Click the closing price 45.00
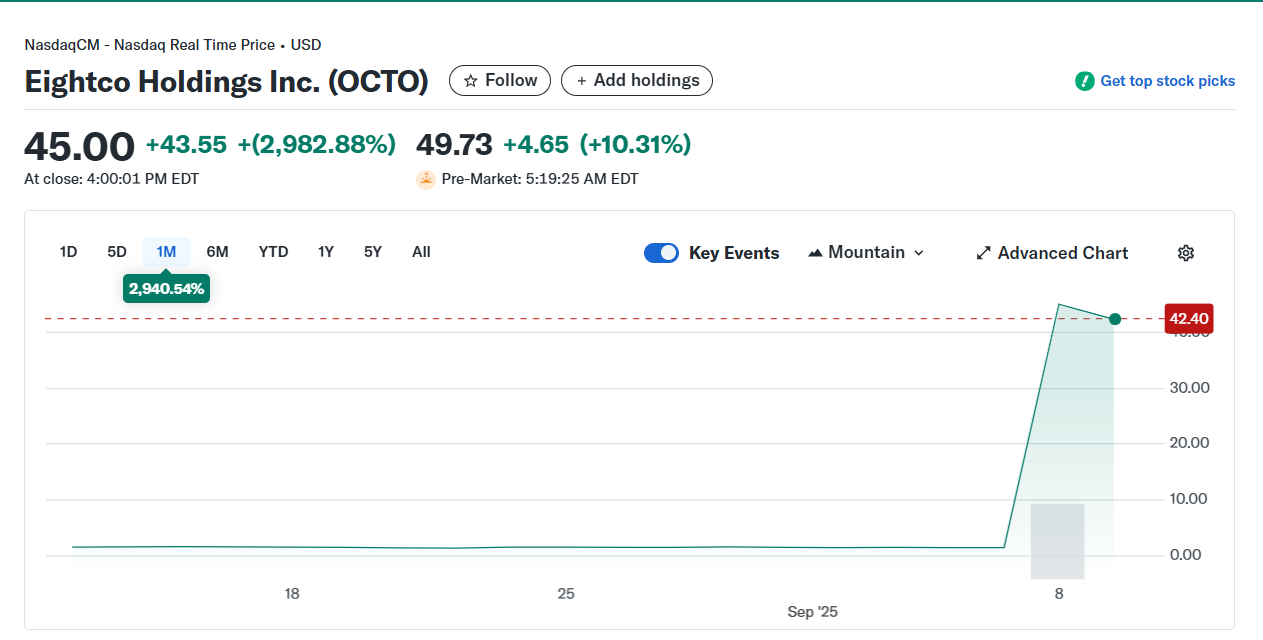The image size is (1263, 640). pyautogui.click(x=79, y=147)
